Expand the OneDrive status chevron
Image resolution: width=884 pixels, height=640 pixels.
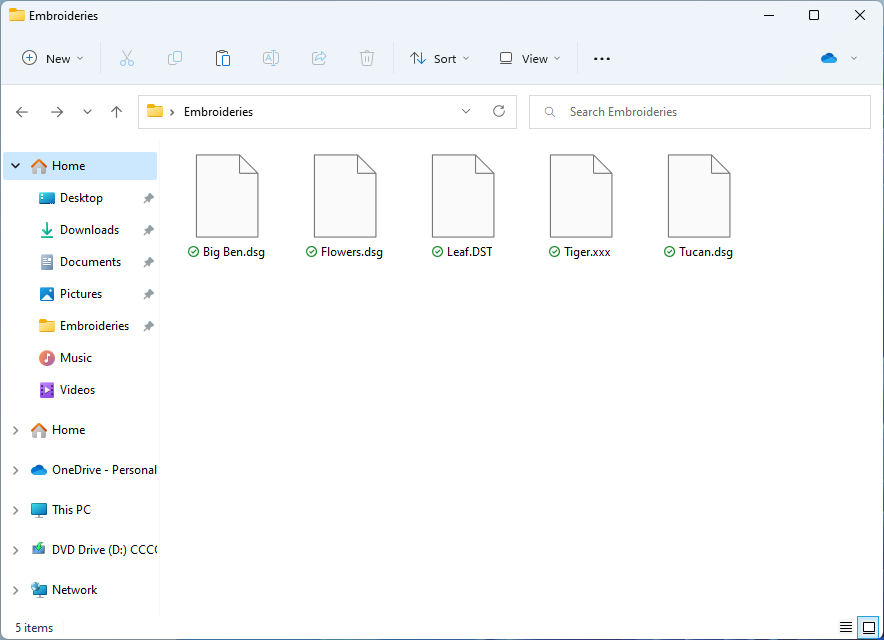pyautogui.click(x=854, y=58)
